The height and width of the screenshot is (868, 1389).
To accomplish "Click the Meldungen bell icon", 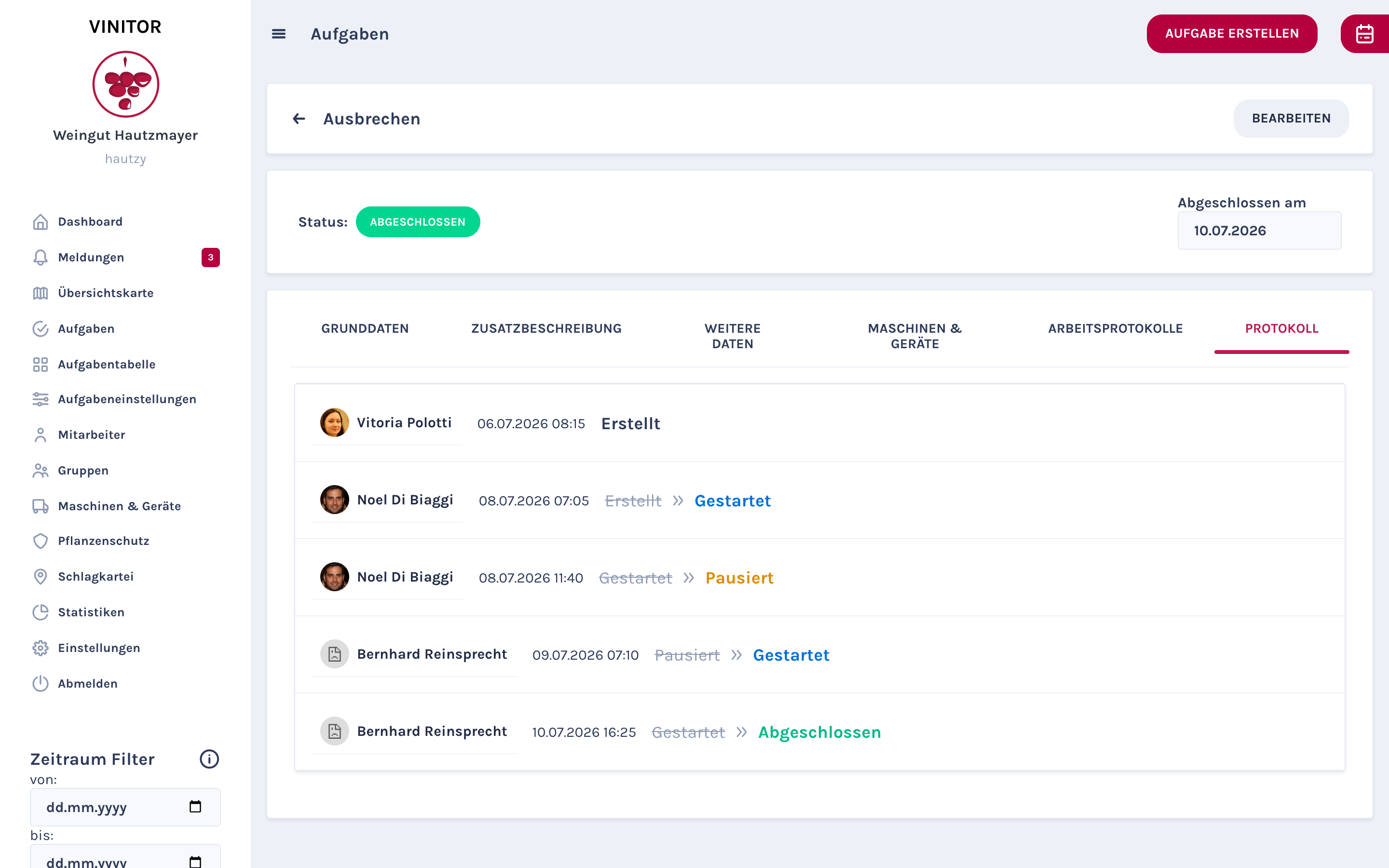I will point(40,257).
